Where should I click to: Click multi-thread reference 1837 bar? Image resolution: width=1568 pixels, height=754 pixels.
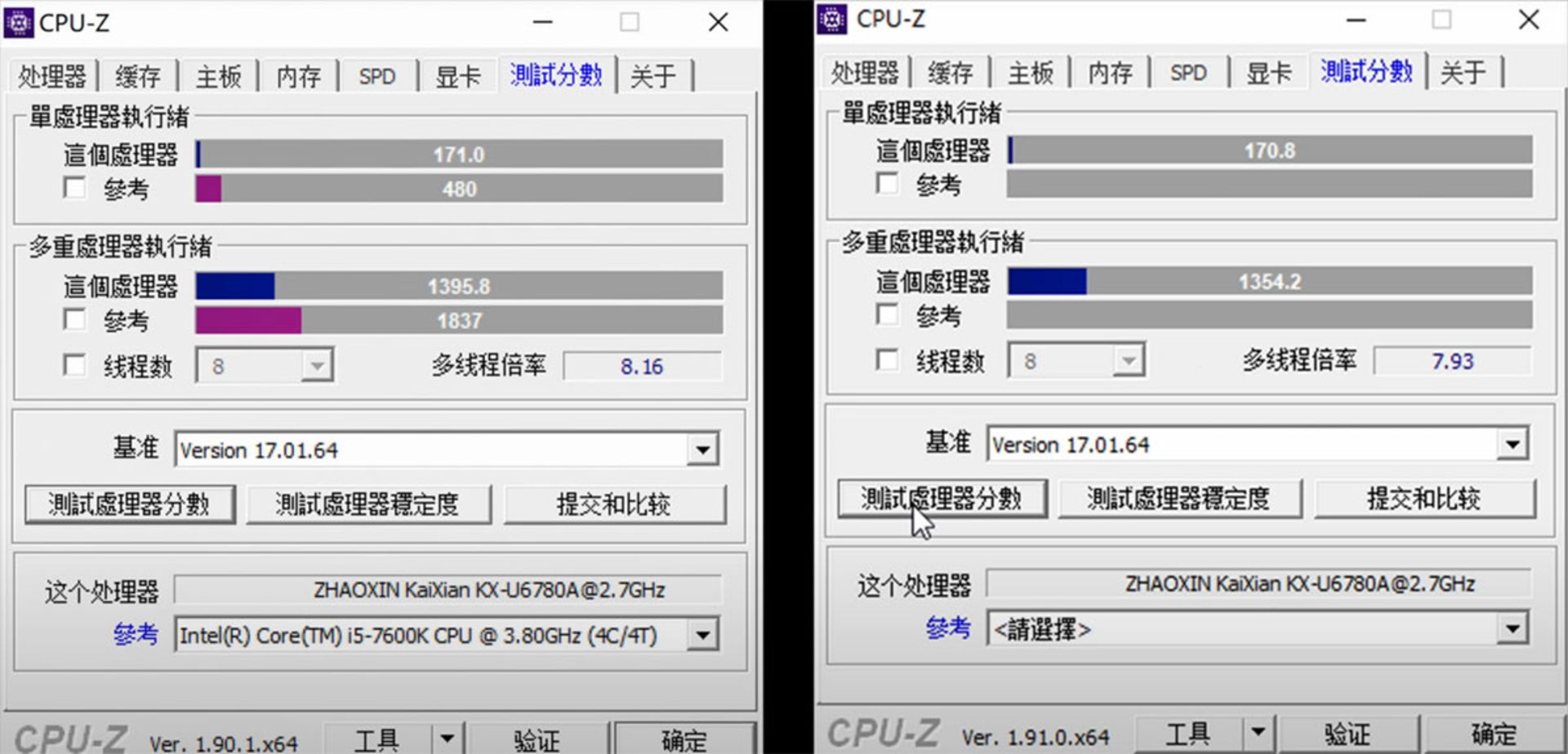click(x=459, y=320)
